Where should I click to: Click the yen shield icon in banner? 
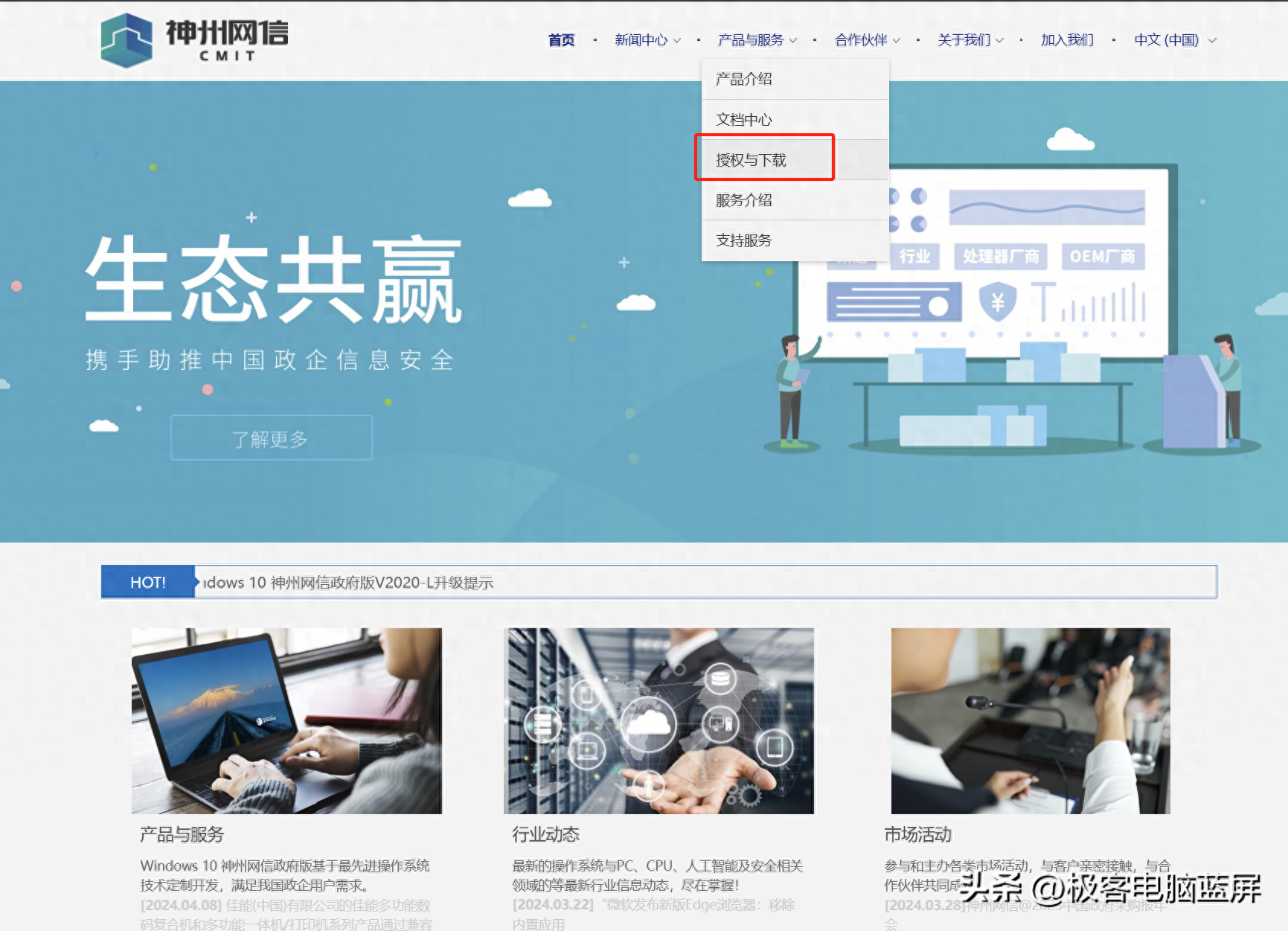point(998,301)
